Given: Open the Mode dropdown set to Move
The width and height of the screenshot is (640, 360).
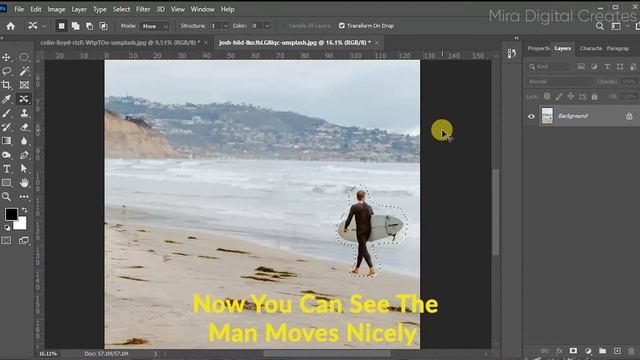Looking at the screenshot, I should tap(155, 26).
